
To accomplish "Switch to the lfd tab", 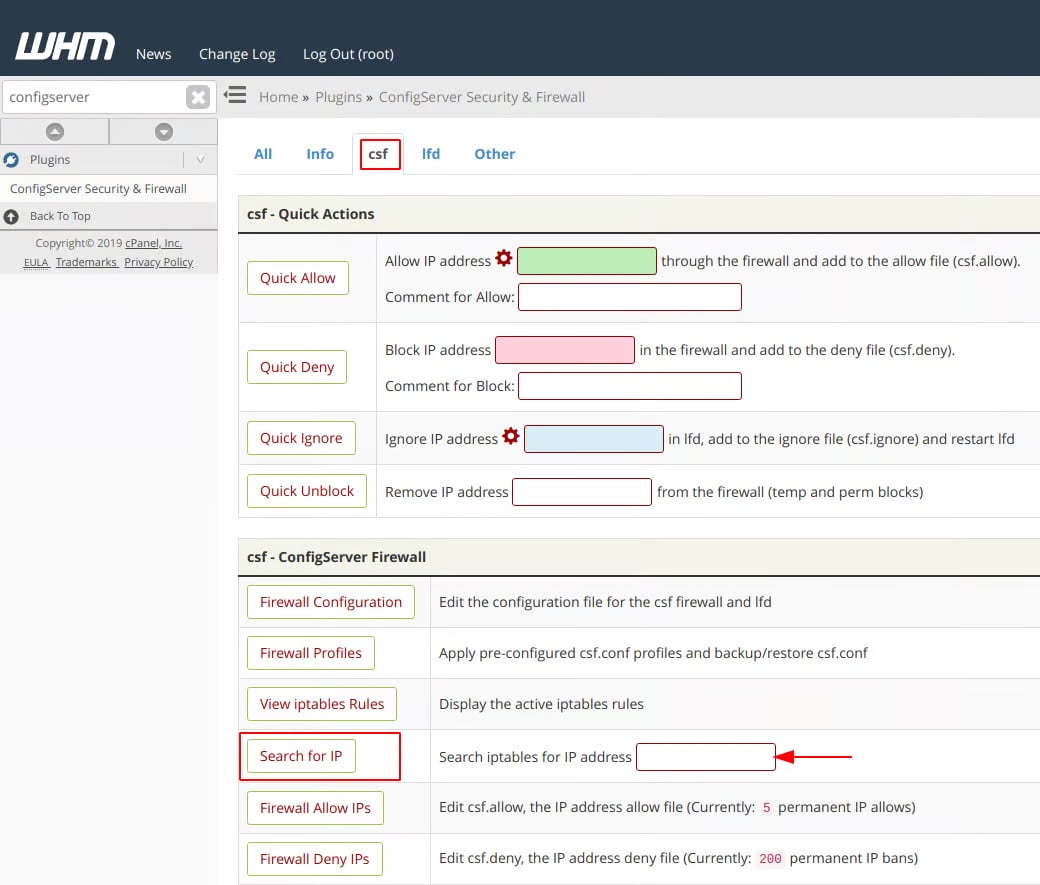I will [430, 154].
